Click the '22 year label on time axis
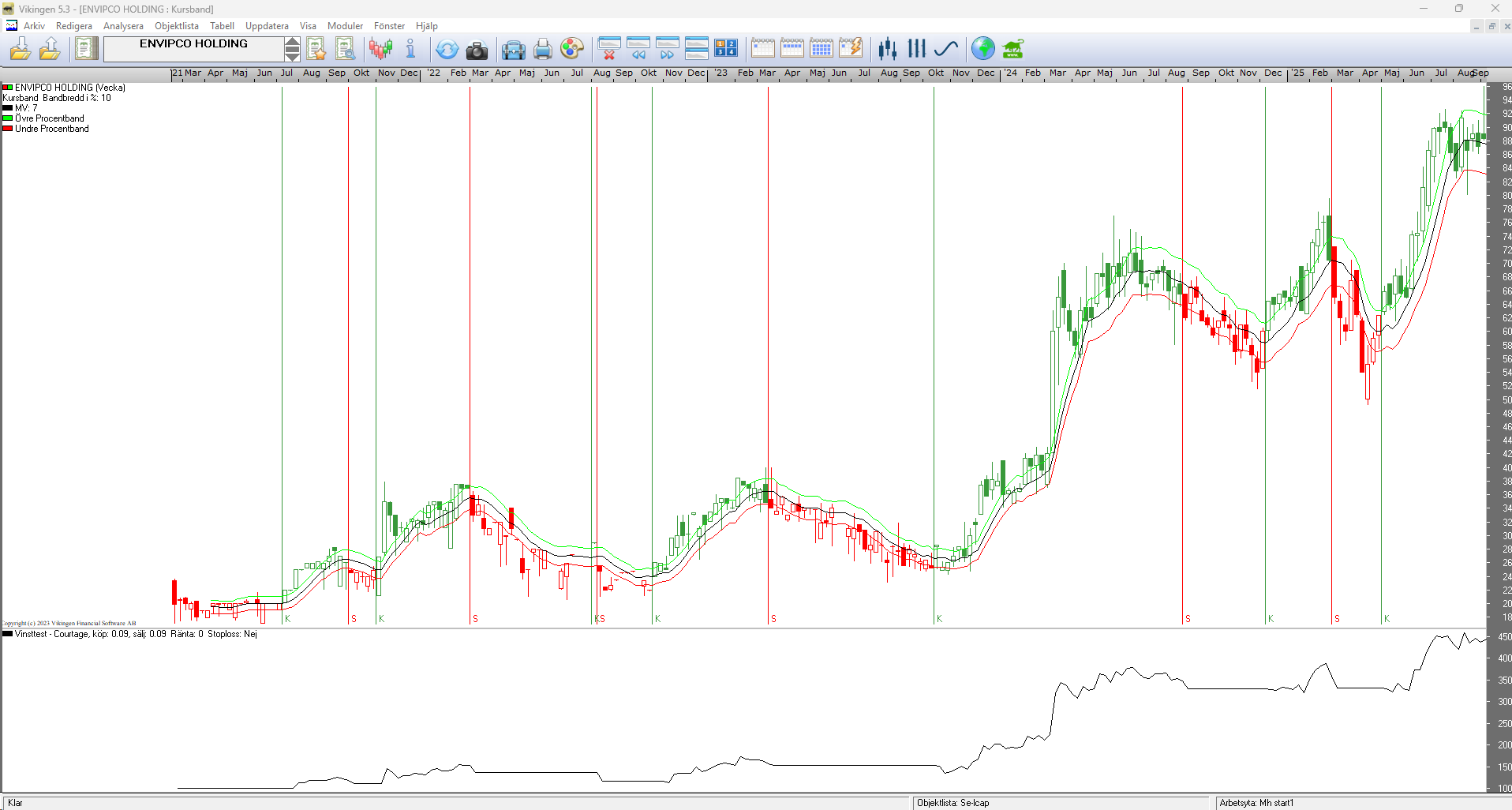This screenshot has height=810, width=1512. coord(434,73)
